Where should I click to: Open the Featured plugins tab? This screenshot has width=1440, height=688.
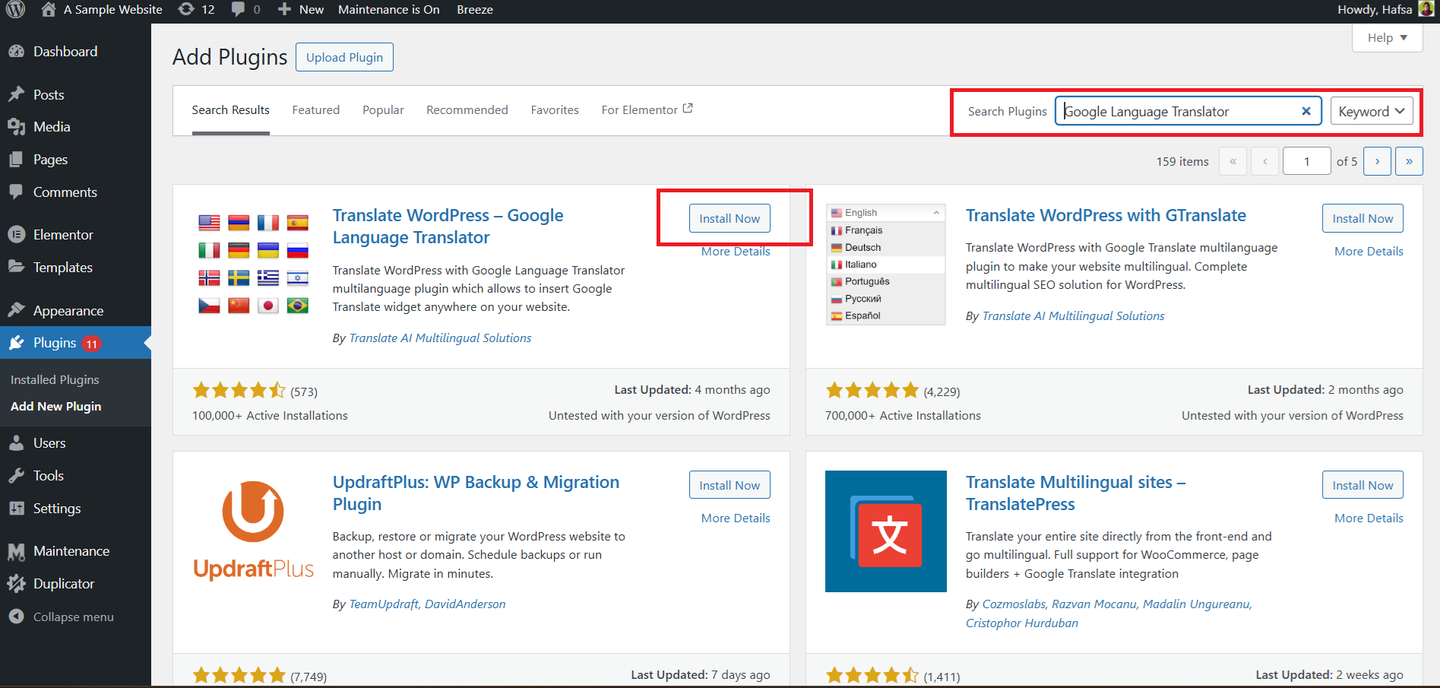[x=315, y=109]
